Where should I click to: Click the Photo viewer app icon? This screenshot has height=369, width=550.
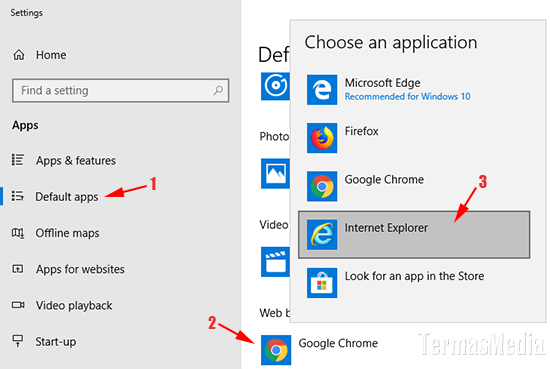tap(275, 174)
